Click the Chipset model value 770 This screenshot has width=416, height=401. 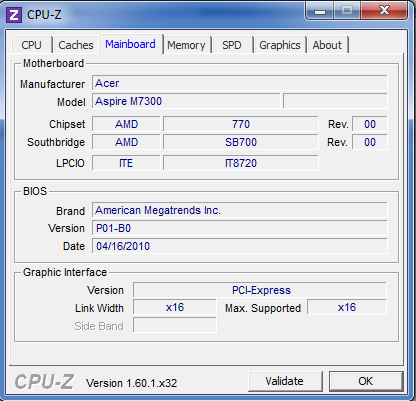pyautogui.click(x=241, y=124)
